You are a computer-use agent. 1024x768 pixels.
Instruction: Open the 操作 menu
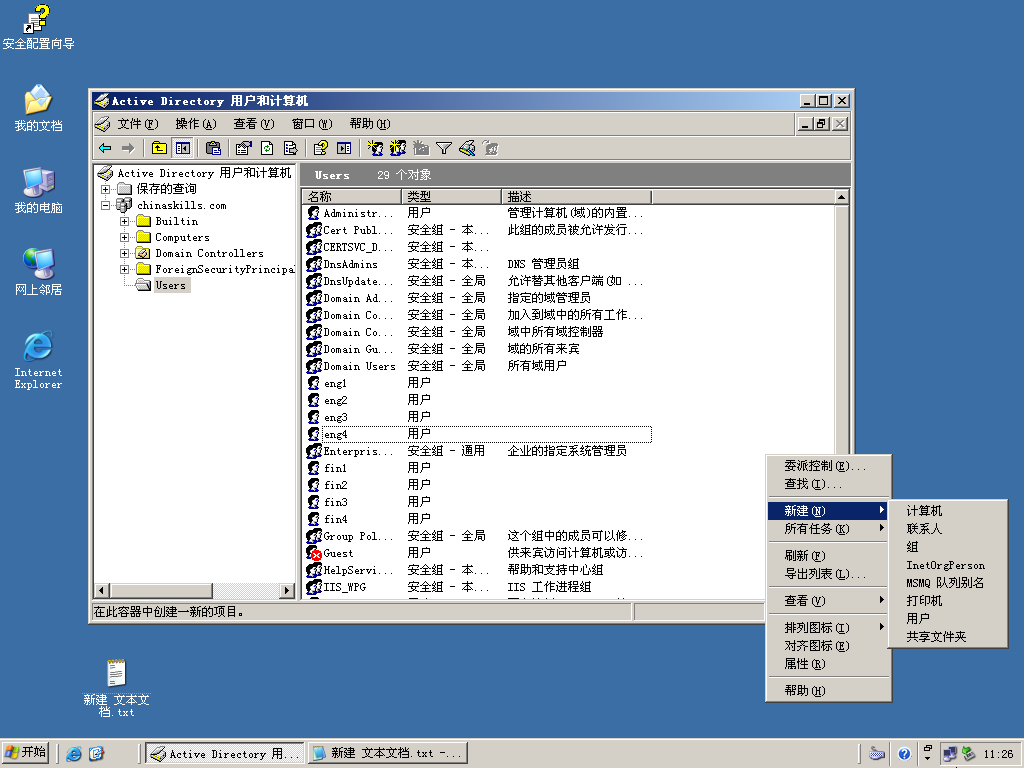click(x=195, y=123)
